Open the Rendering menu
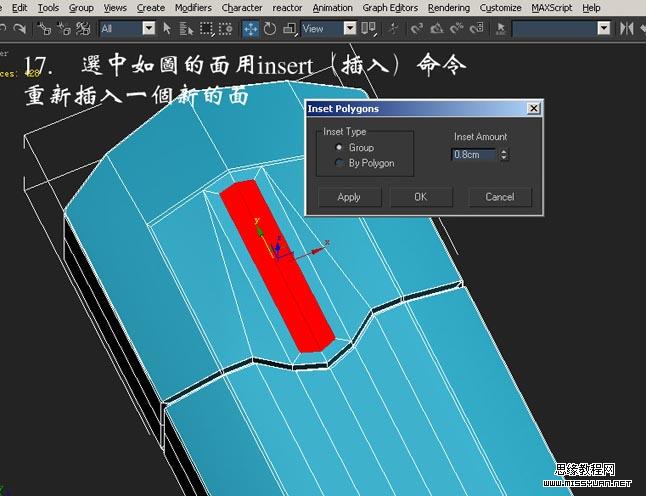 (449, 7)
